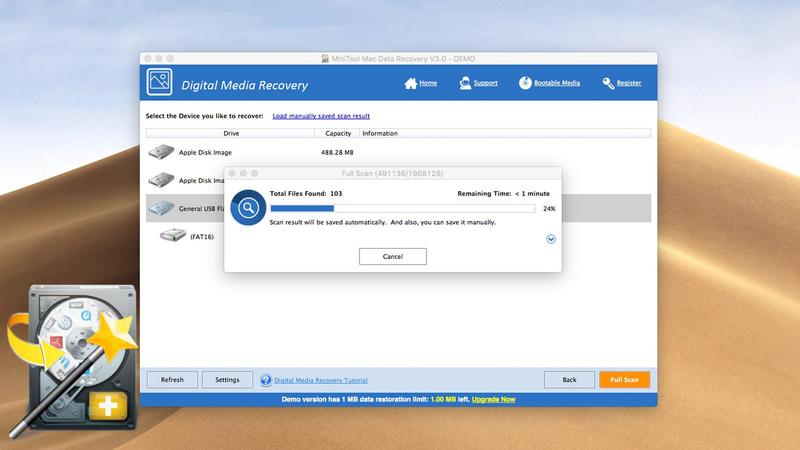Select the second Apple Disk Image drive icon
800x450 pixels.
161,180
